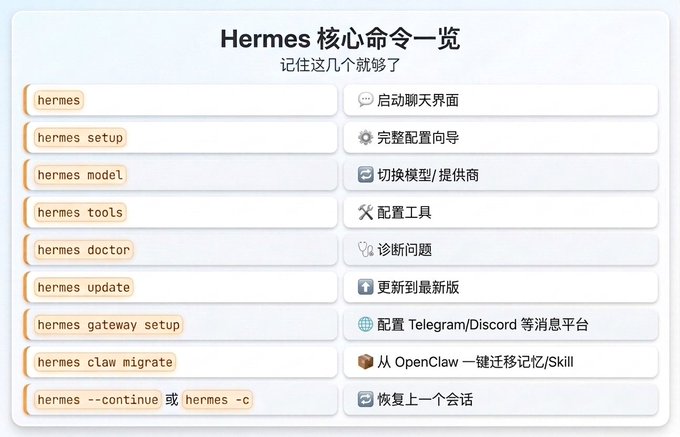Click the 'hermes --continue' code chip
Screen dimensions: 680x437
coord(97,400)
